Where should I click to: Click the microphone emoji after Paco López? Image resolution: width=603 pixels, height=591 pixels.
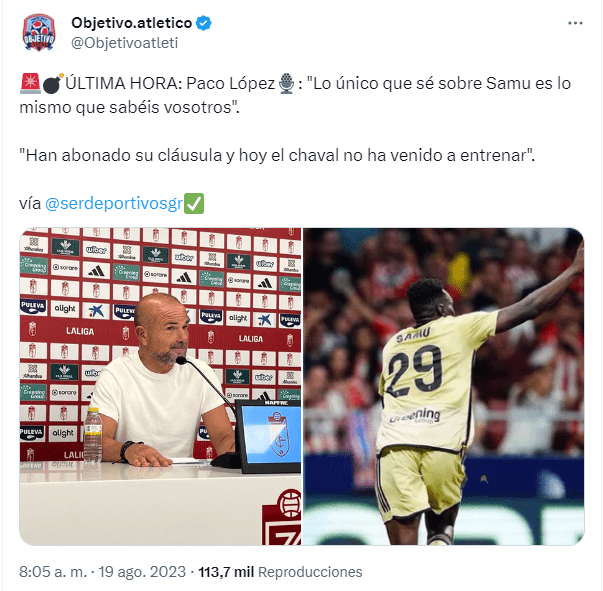(286, 83)
